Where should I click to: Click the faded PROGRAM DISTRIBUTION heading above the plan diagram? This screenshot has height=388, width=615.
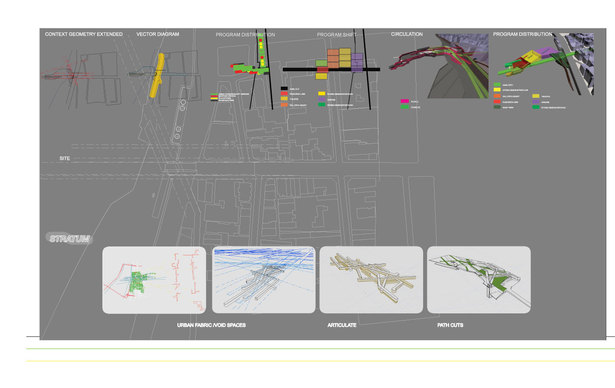(x=245, y=35)
